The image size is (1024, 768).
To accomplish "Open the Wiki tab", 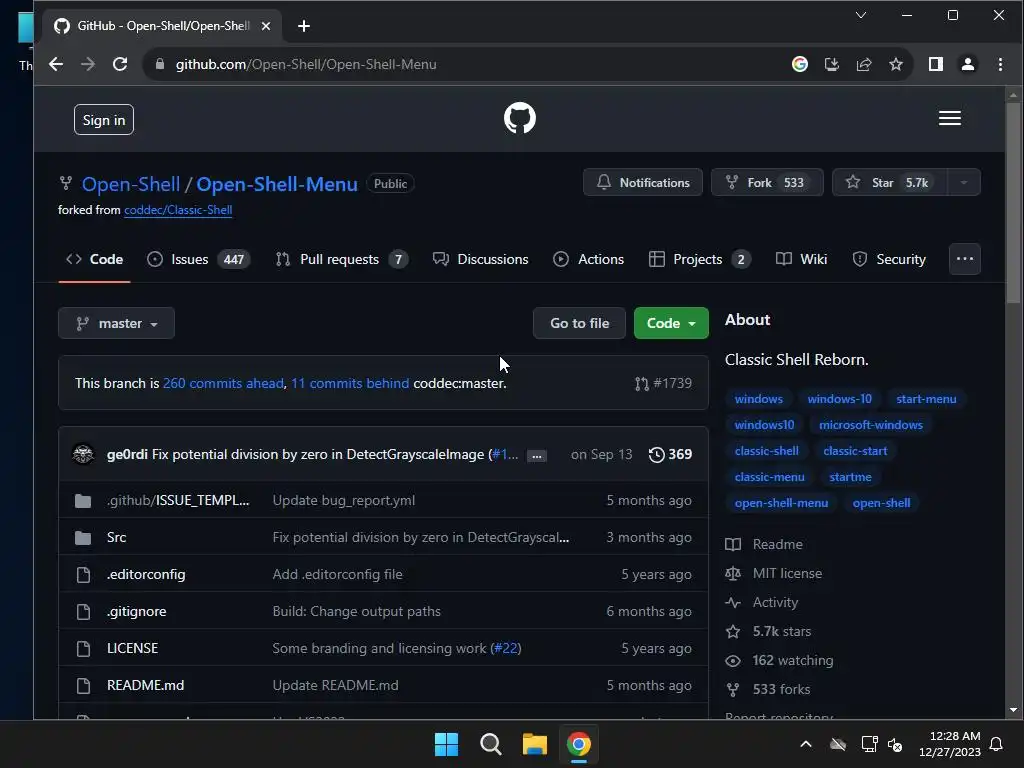I will [801, 259].
